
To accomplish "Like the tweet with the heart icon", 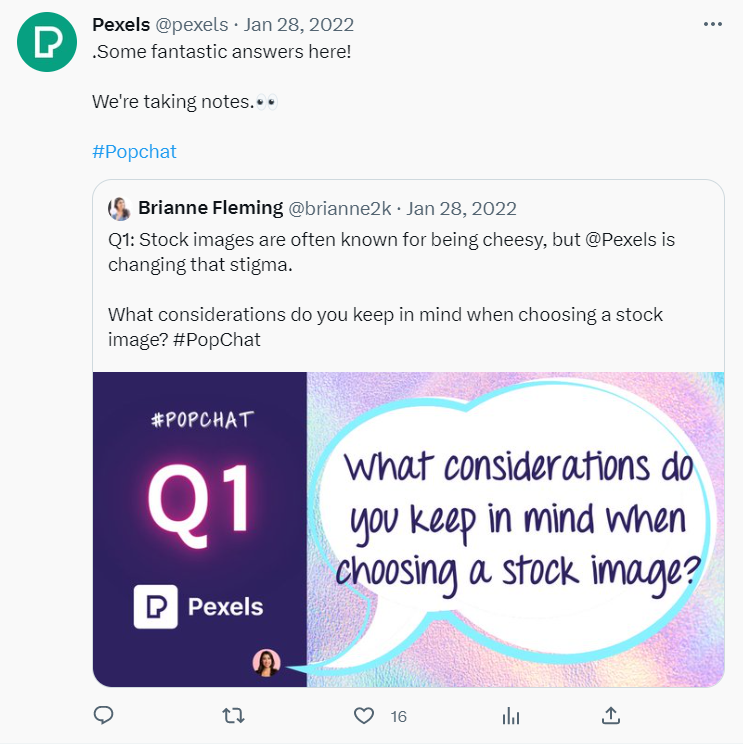I will point(364,716).
